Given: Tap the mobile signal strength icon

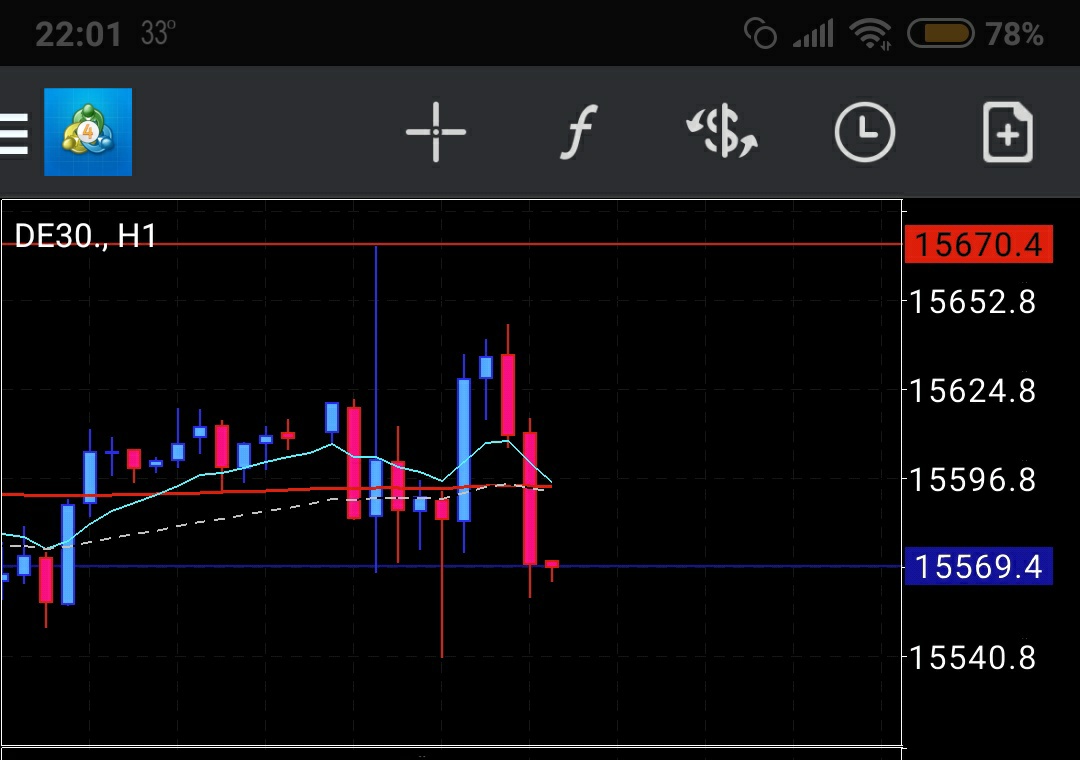Looking at the screenshot, I should (x=813, y=33).
